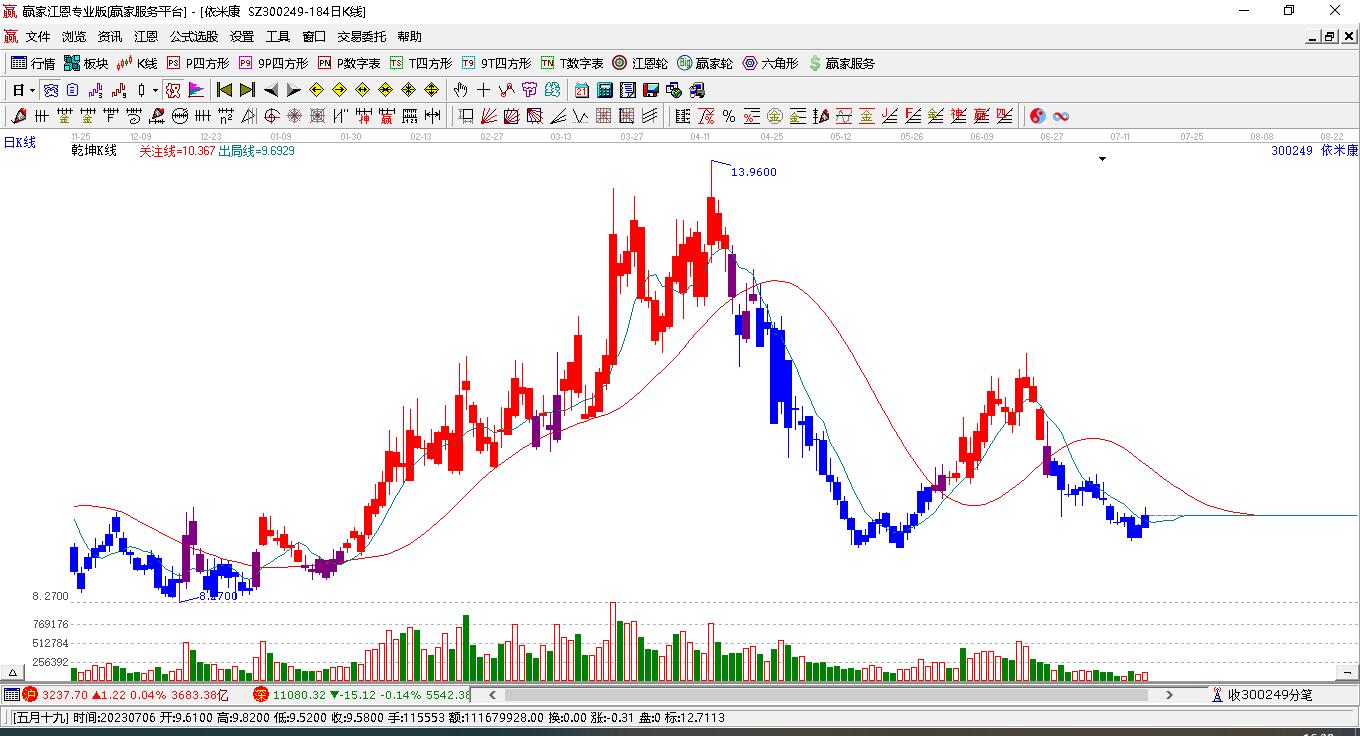Click the 日K线 label
This screenshot has height=736, width=1360.
point(19,143)
